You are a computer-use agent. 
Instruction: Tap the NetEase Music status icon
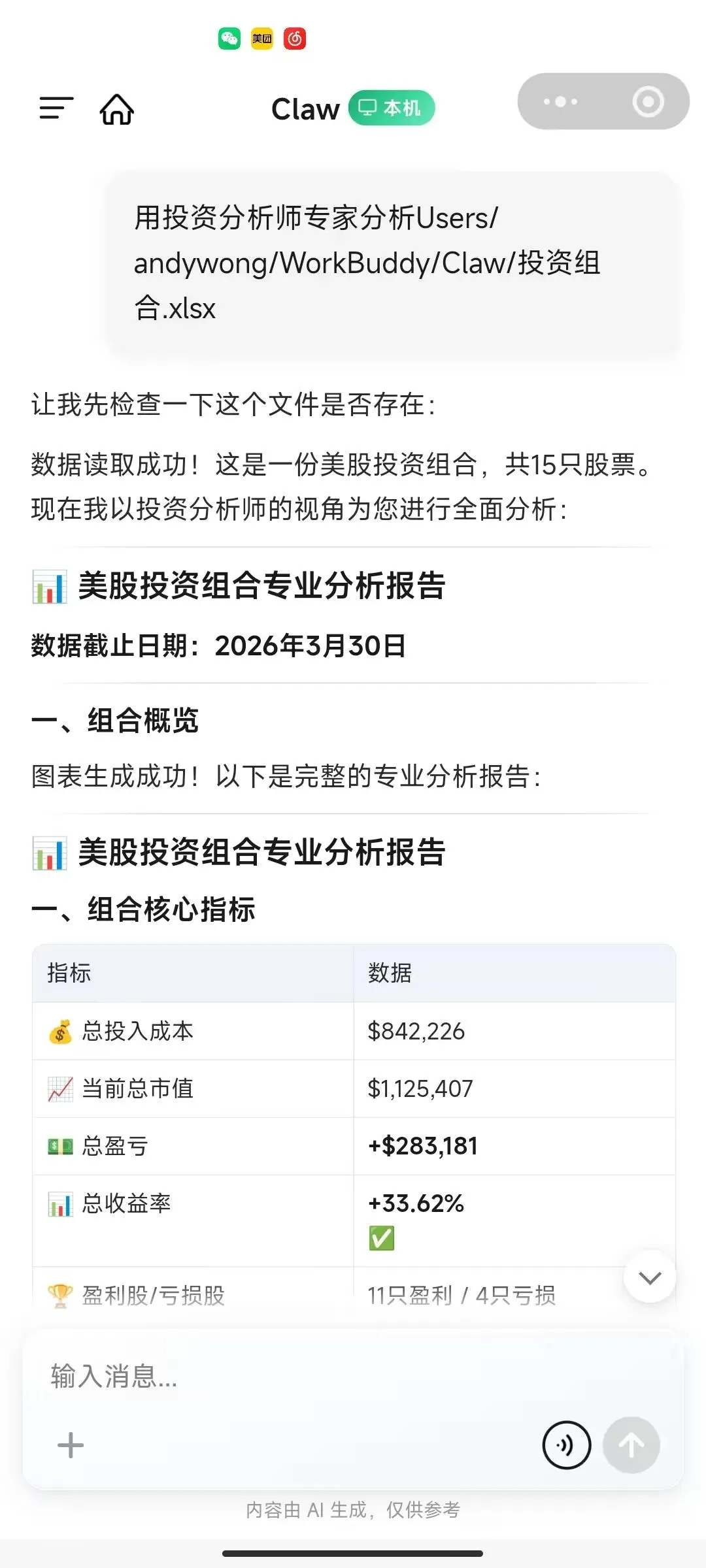295,39
